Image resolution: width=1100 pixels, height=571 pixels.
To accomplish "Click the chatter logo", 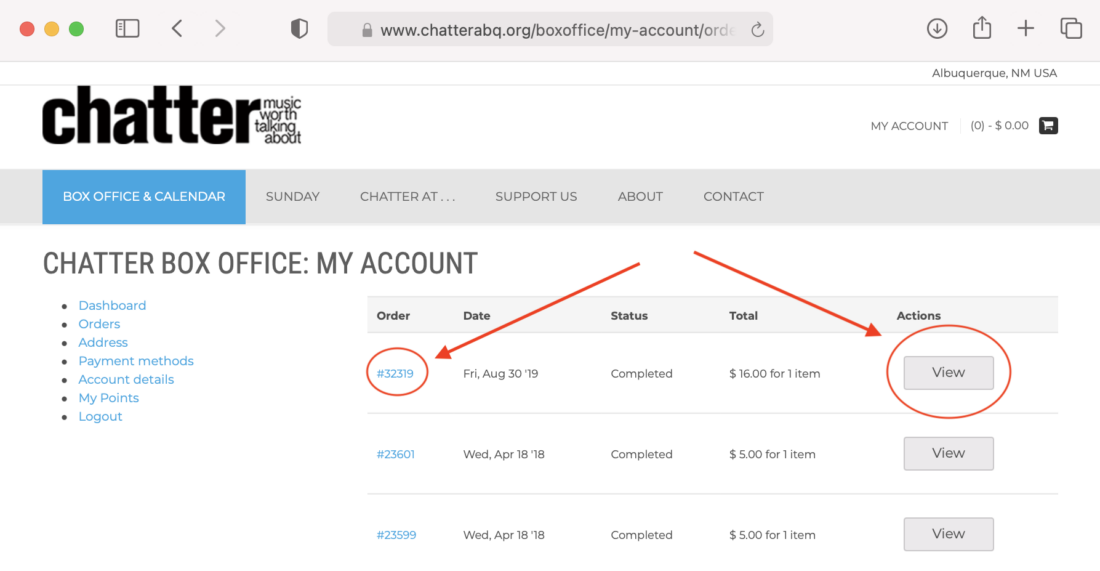I will [172, 116].
